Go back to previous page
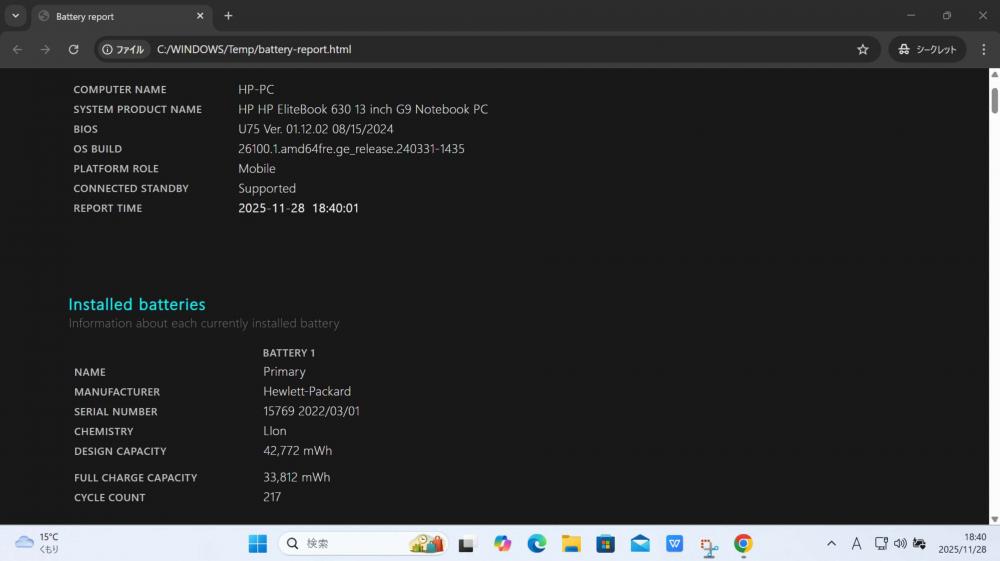The width and height of the screenshot is (1000, 561). point(17,49)
